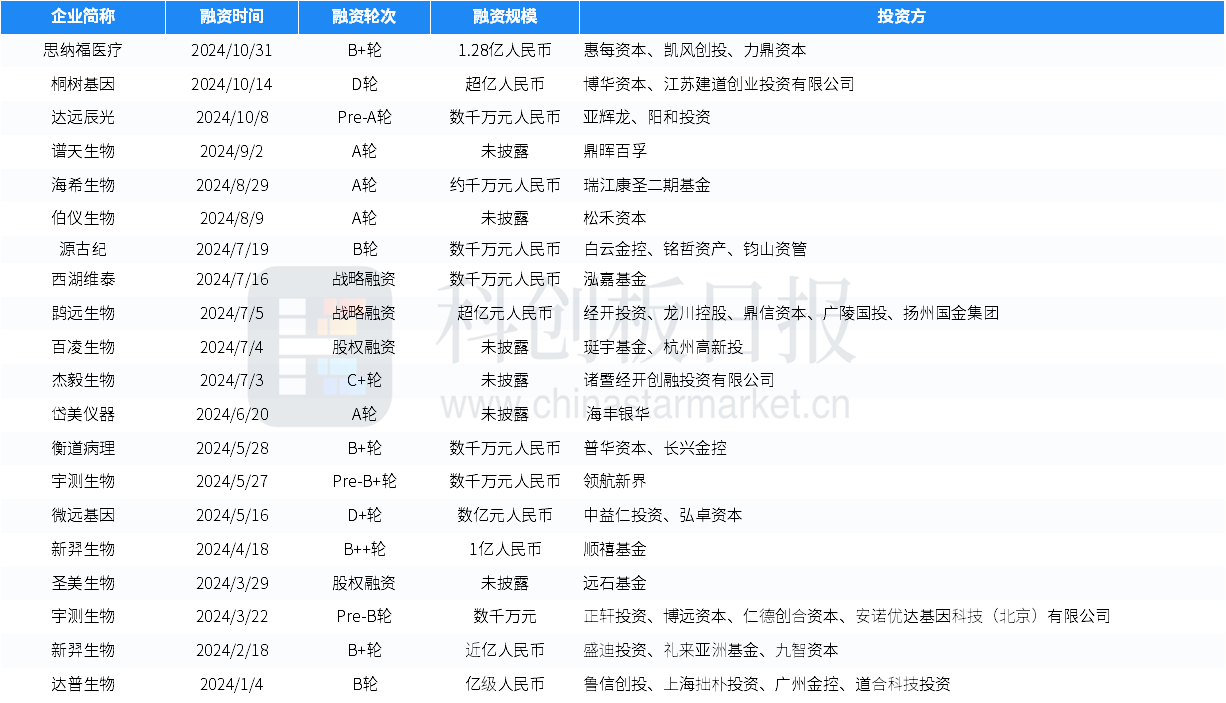Select the 1.28亿人民币 amount cell
This screenshot has width=1226, height=703.
click(504, 50)
